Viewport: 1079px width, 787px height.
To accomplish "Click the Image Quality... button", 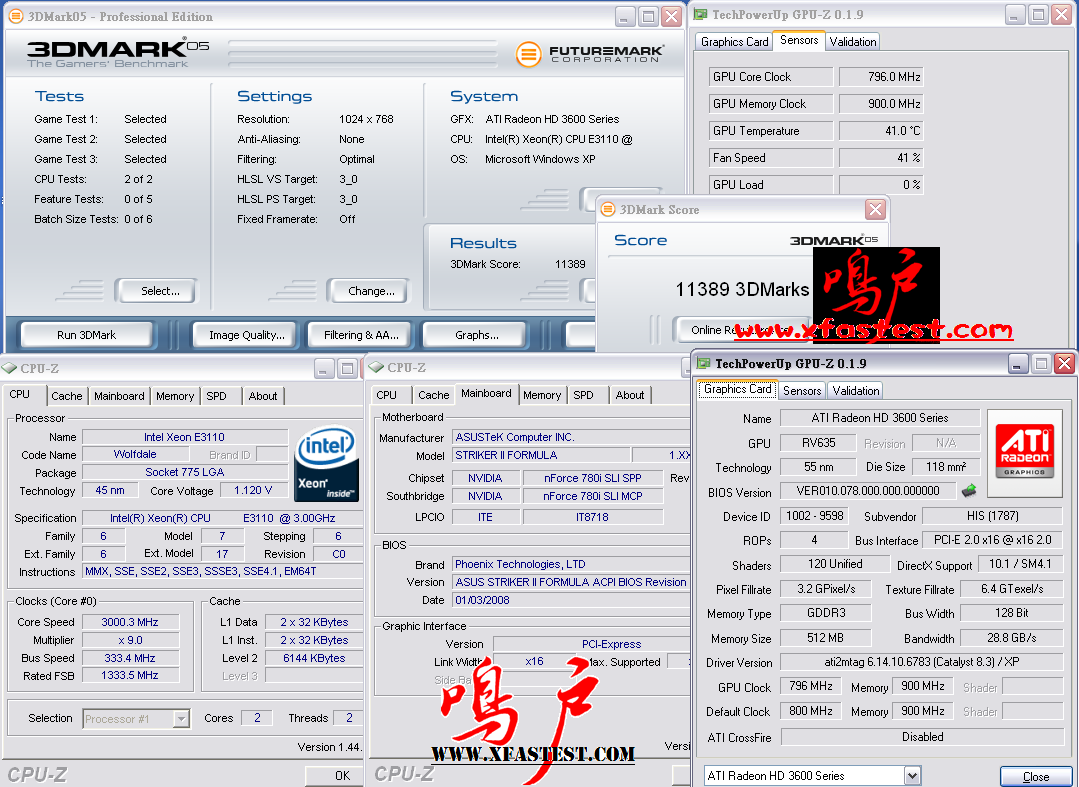I will pos(246,335).
